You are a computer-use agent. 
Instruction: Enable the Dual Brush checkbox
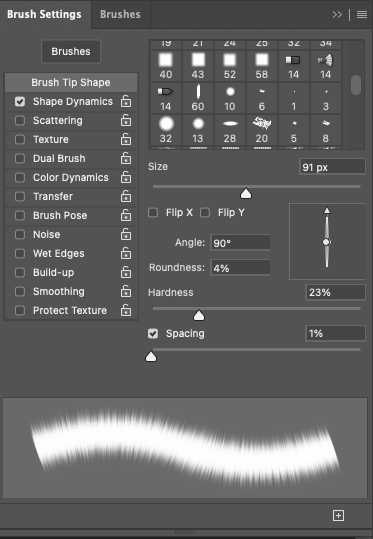tap(20, 158)
